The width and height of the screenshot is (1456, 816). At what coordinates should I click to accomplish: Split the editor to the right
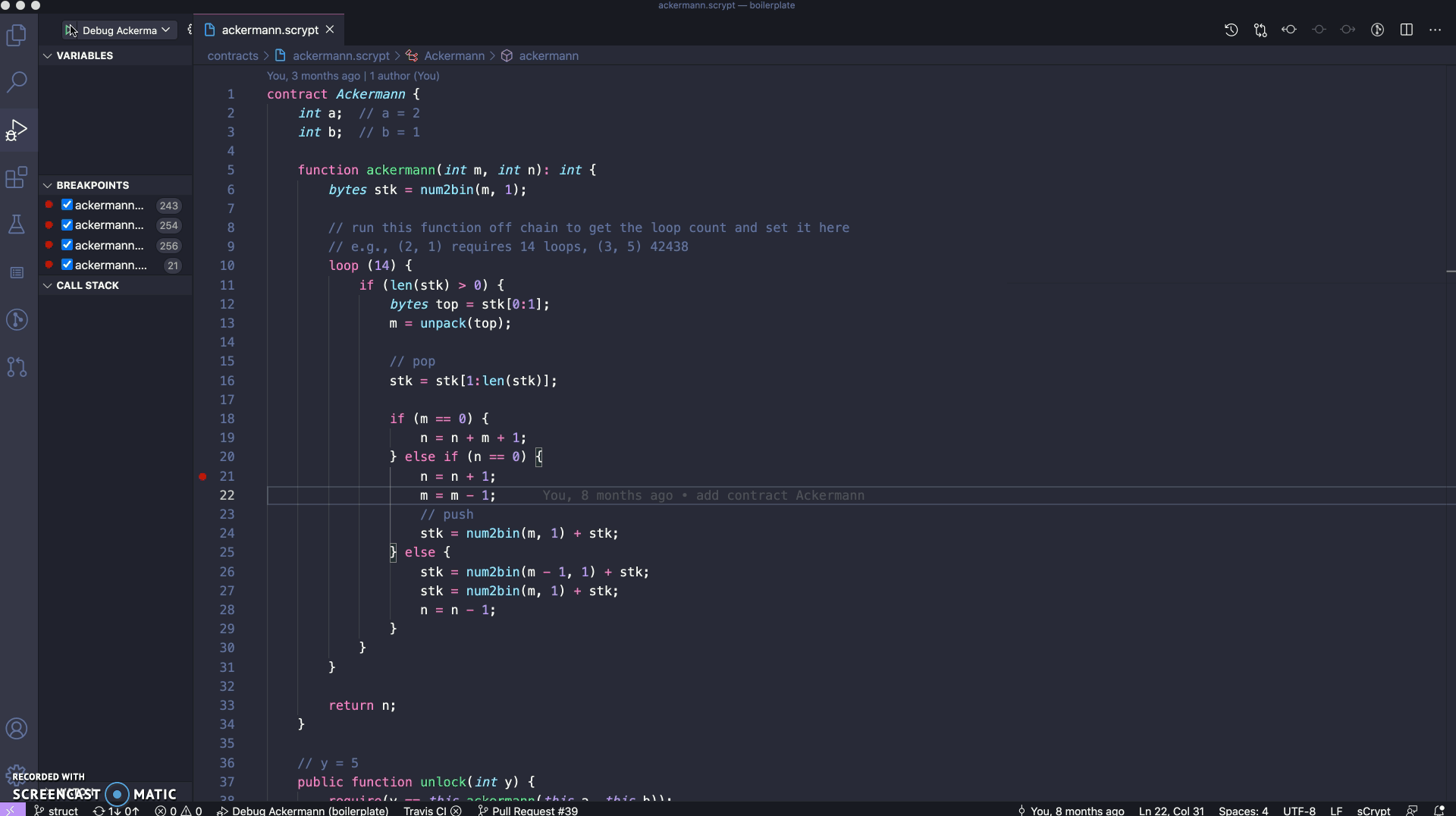(x=1406, y=30)
